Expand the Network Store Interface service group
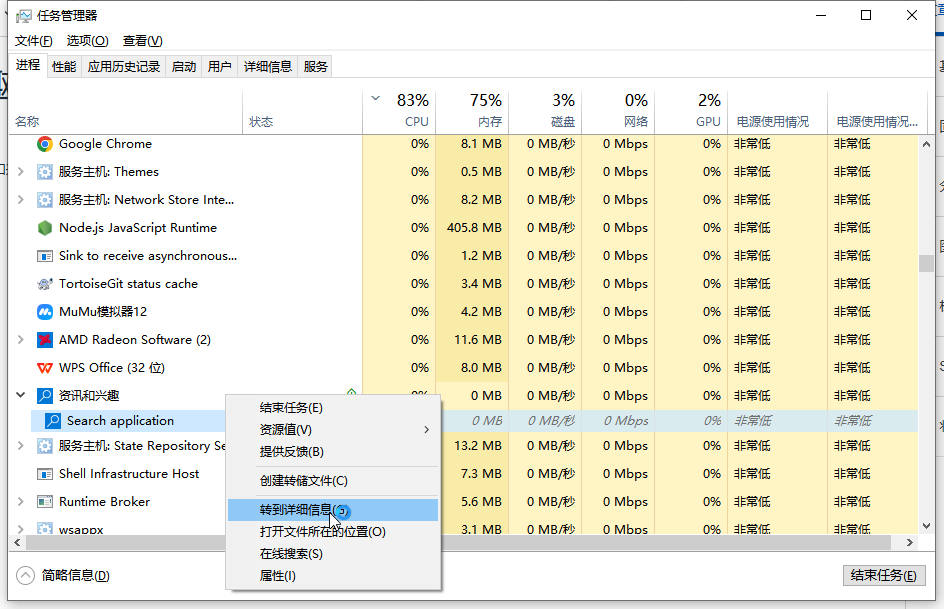Viewport: 944px width, 609px height. [20, 200]
